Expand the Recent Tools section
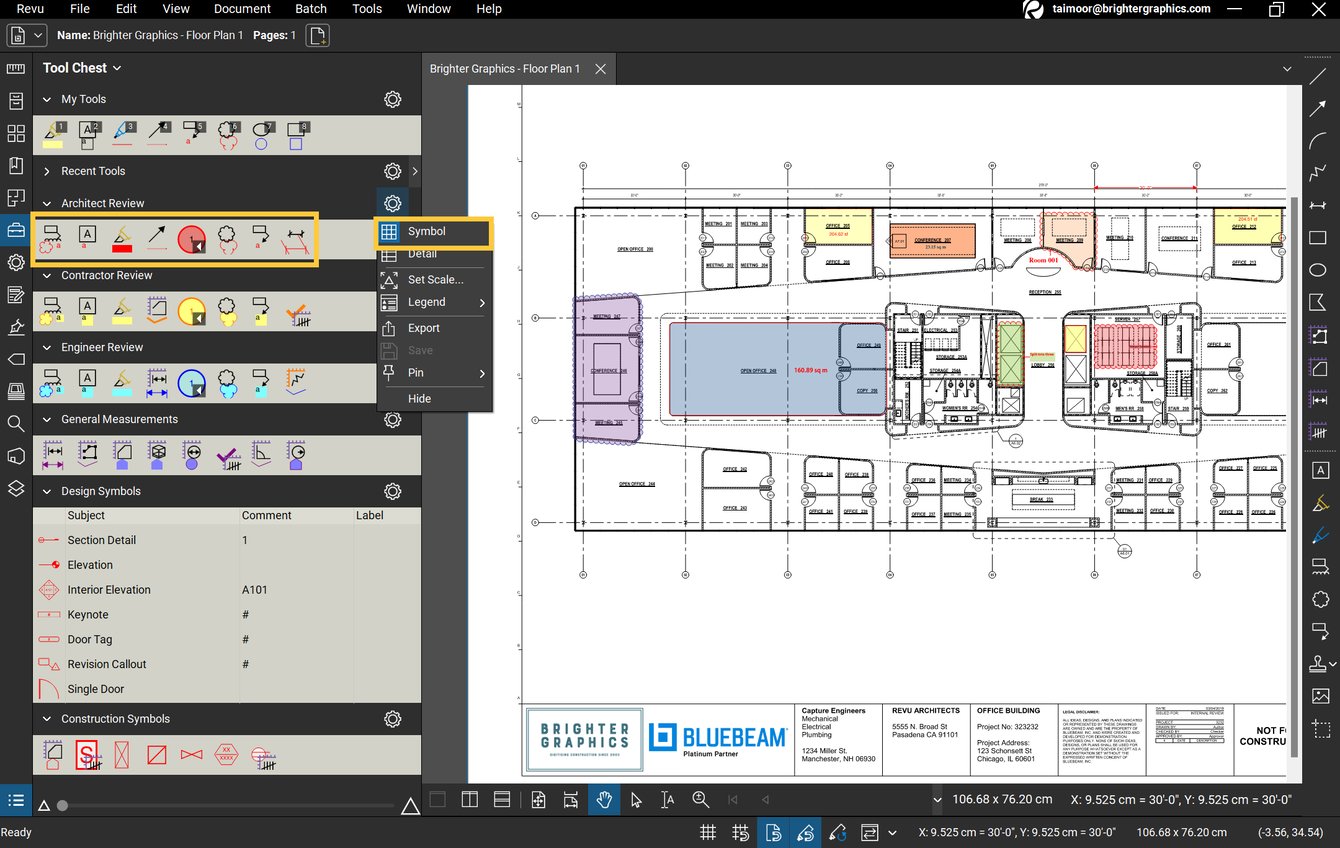This screenshot has height=848, width=1340. click(46, 171)
